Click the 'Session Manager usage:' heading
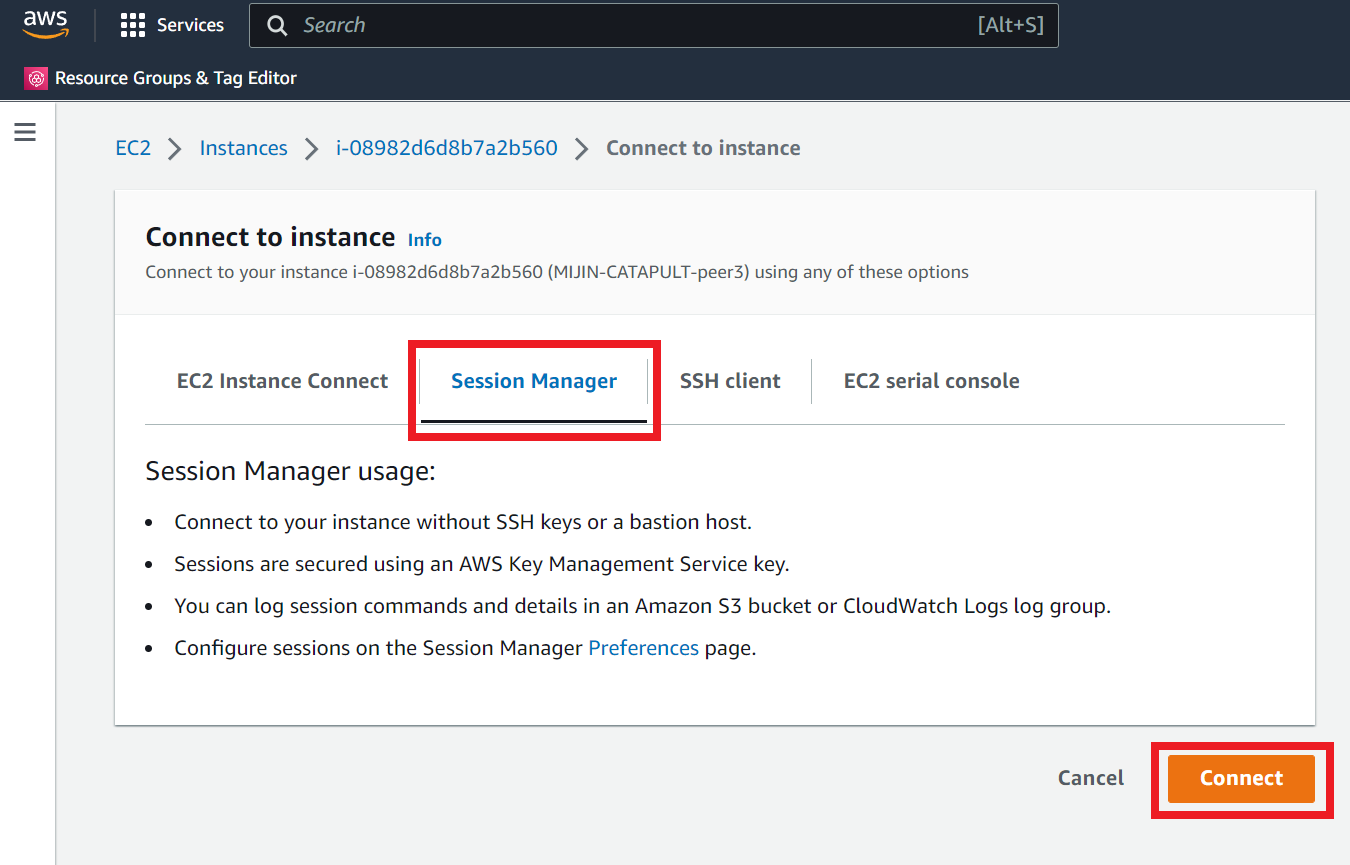Image resolution: width=1350 pixels, height=865 pixels. point(291,471)
